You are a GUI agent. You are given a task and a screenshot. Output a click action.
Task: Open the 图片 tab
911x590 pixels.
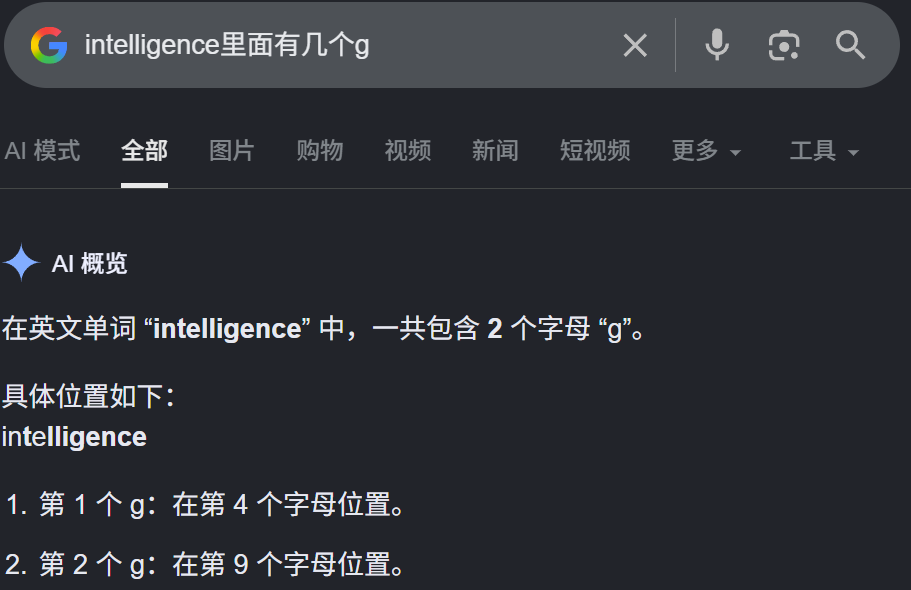coord(232,151)
